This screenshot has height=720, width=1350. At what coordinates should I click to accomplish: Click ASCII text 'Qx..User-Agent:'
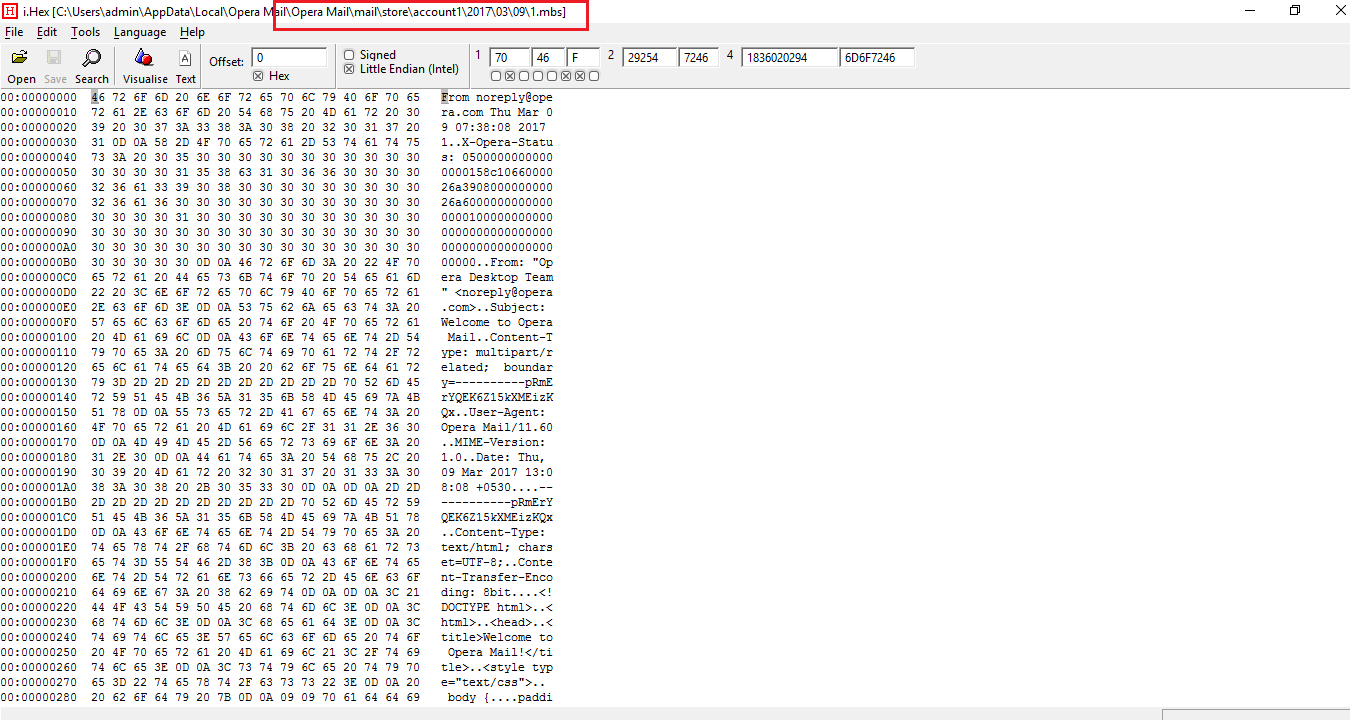coord(493,412)
